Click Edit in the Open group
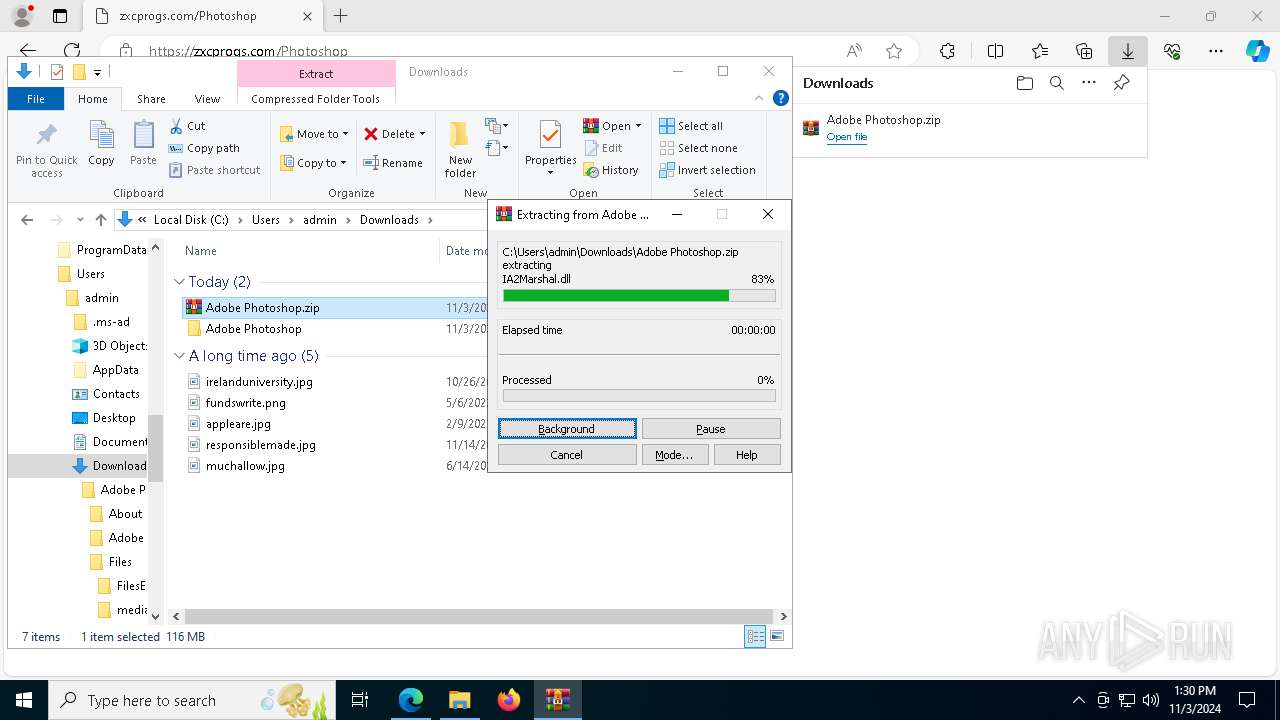1280x720 pixels. pyautogui.click(x=603, y=148)
